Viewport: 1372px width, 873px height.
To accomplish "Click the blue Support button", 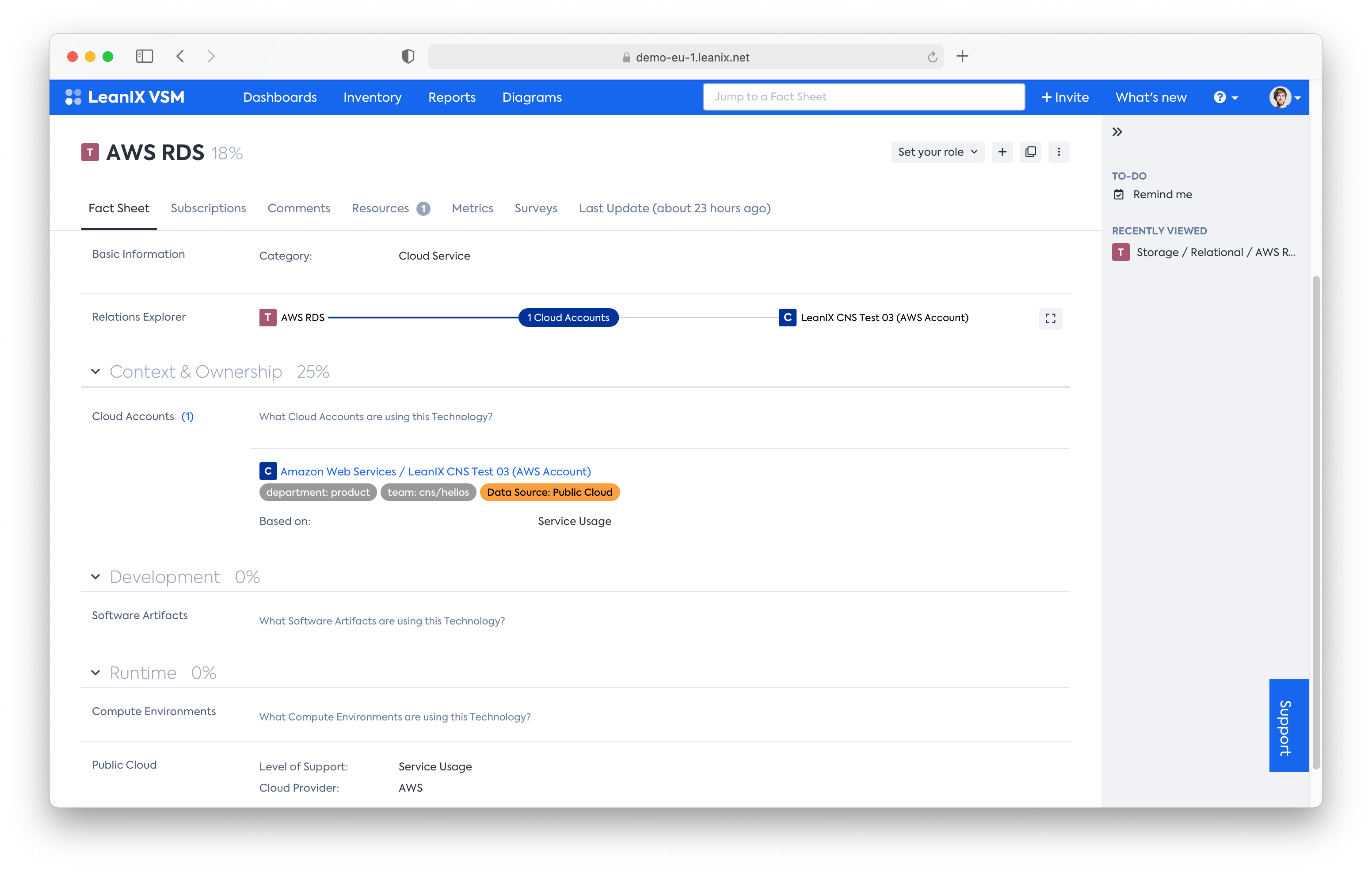I will point(1289,726).
